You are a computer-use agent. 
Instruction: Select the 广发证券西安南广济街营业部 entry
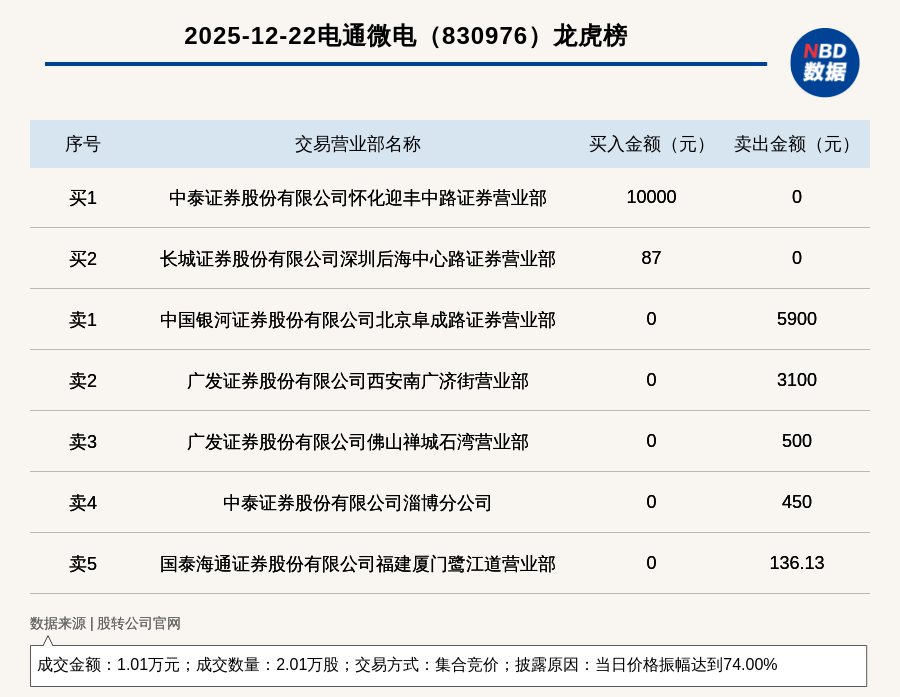357,381
